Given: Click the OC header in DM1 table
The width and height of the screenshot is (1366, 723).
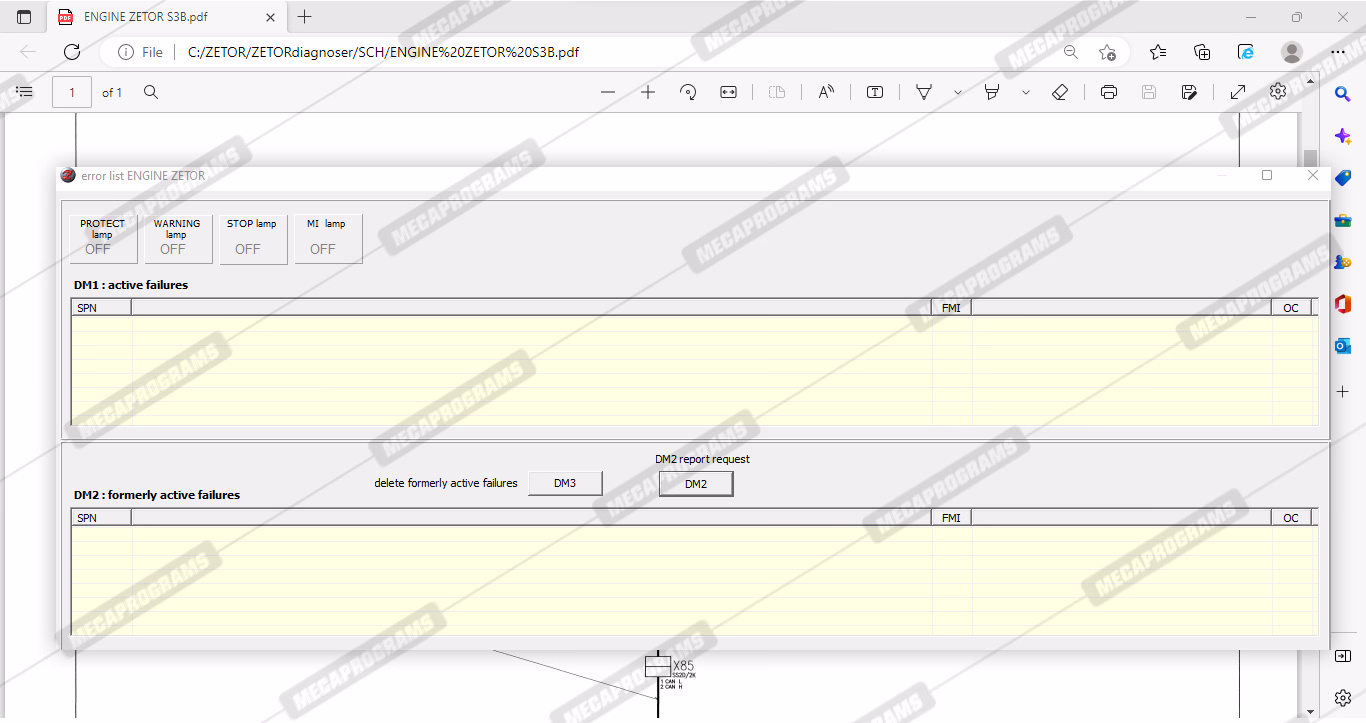Looking at the screenshot, I should click(x=1291, y=307).
